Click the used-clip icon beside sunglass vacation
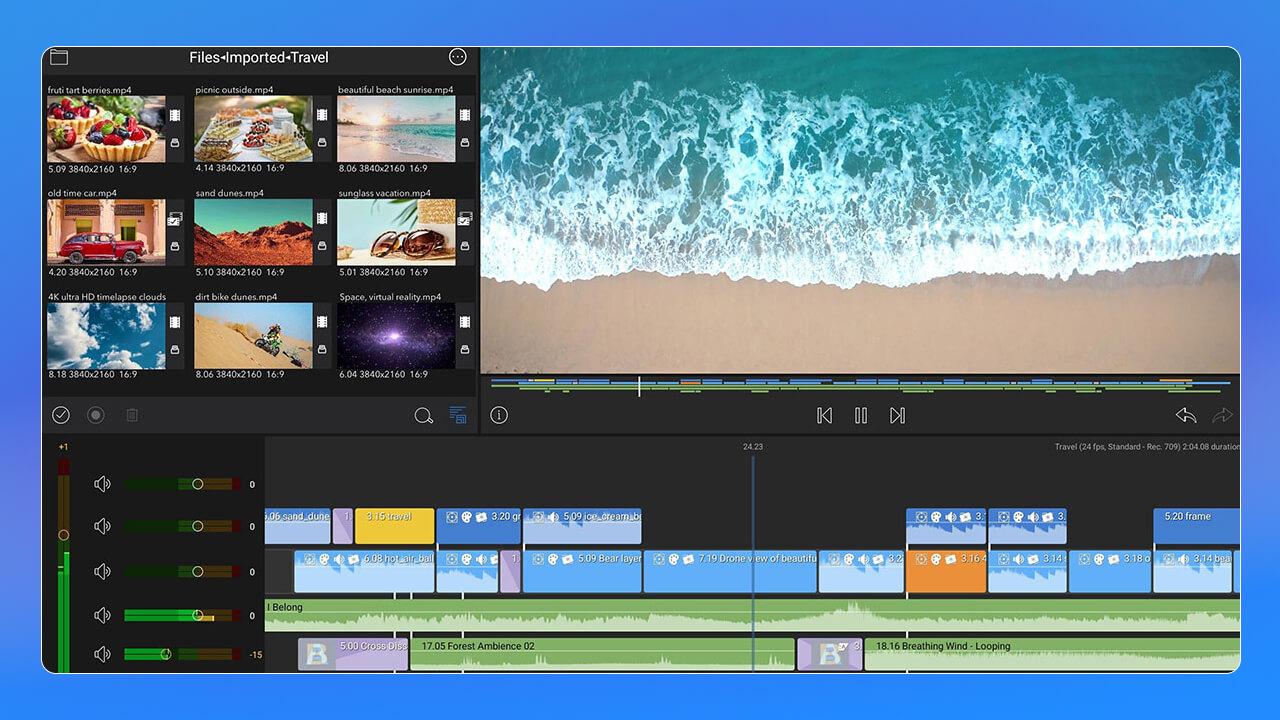The image size is (1280, 720). click(465, 218)
